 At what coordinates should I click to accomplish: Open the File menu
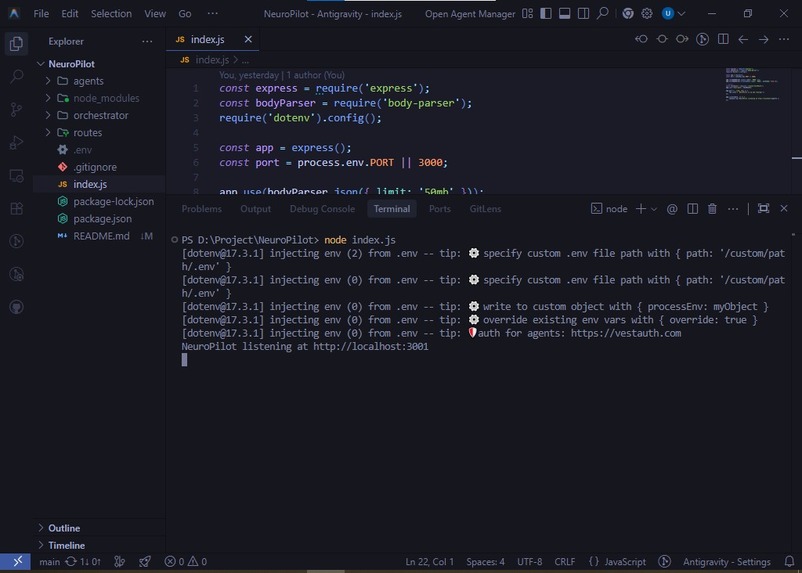[x=41, y=14]
